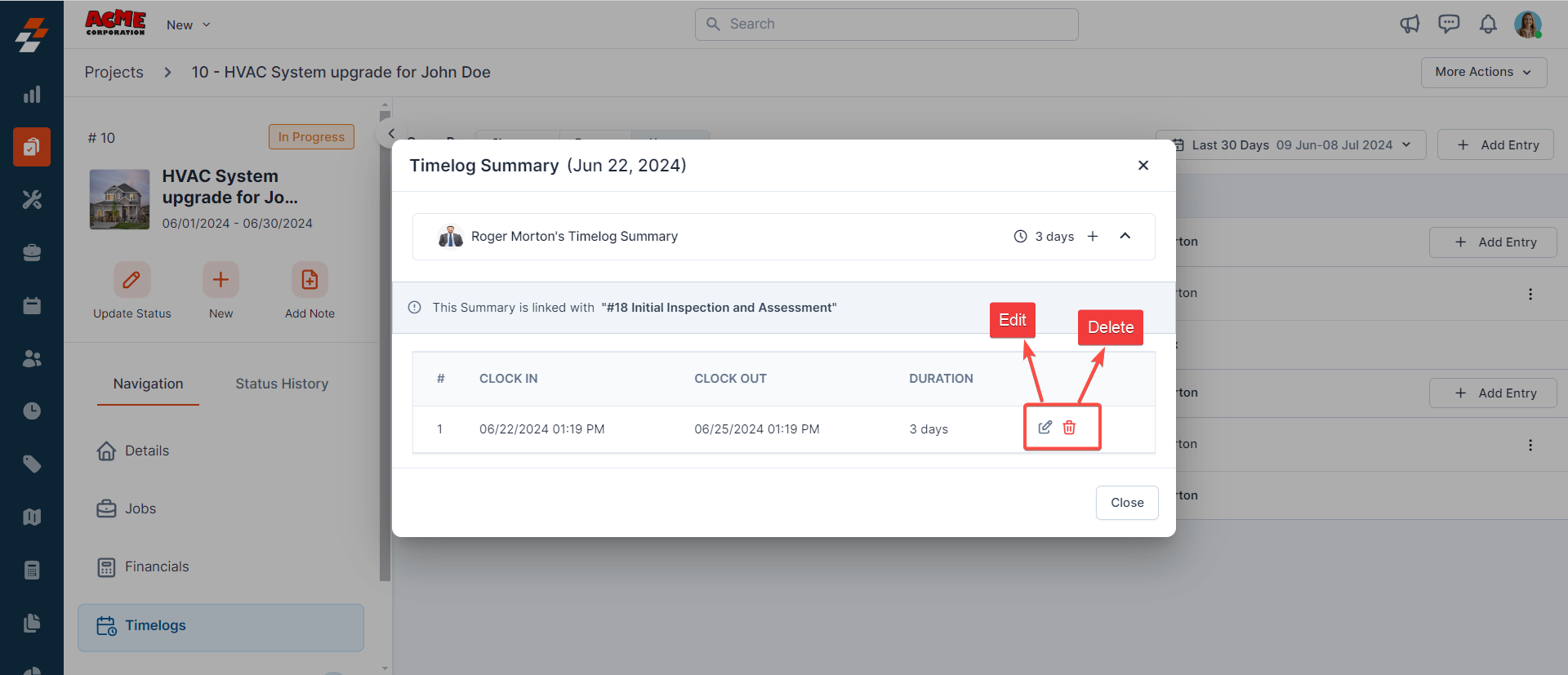
Task: Select clock-out value 06/25/2024 01:19 PM
Action: click(x=756, y=429)
